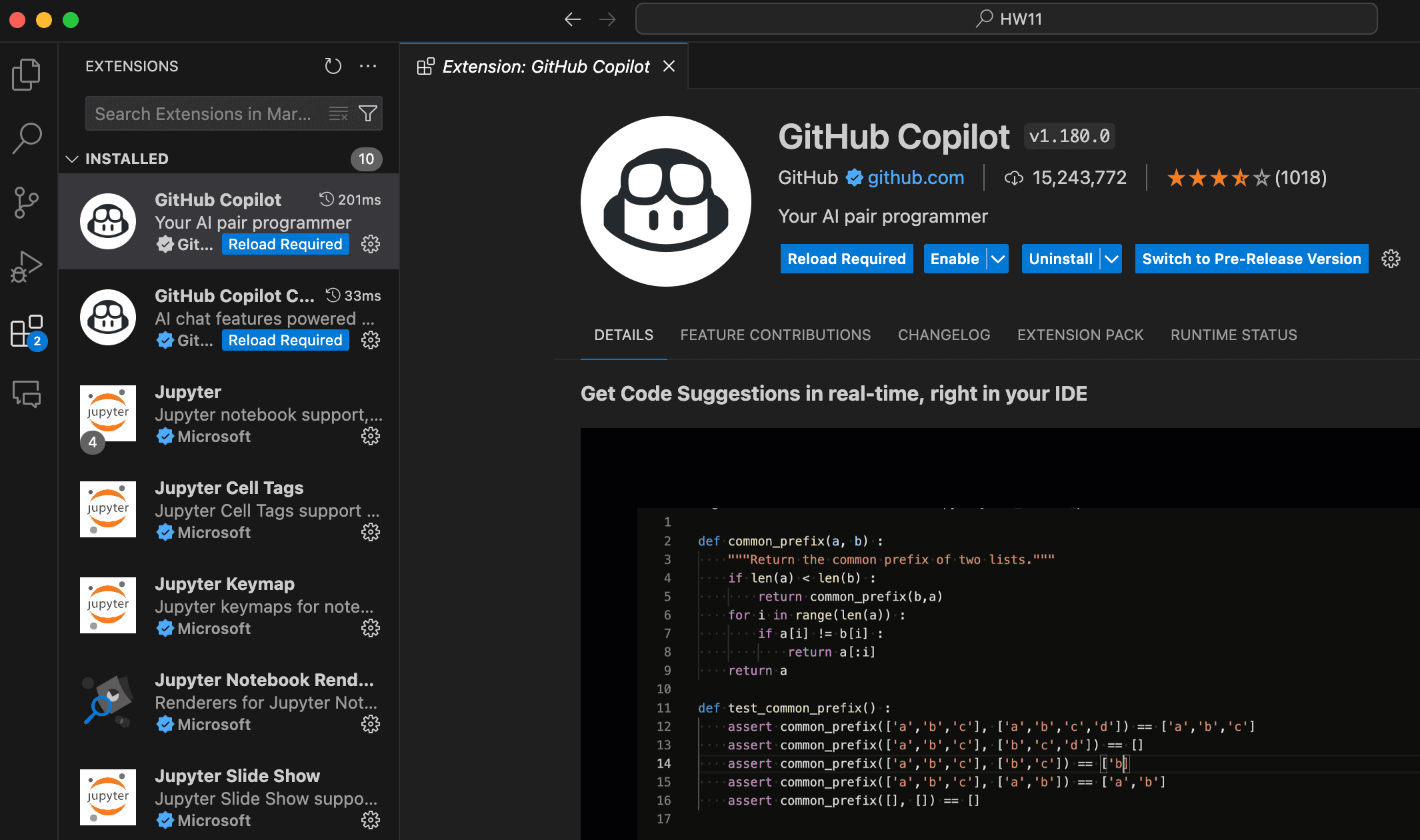Image resolution: width=1420 pixels, height=840 pixels.
Task: Click the 33ms activation time
Action: coord(353,295)
